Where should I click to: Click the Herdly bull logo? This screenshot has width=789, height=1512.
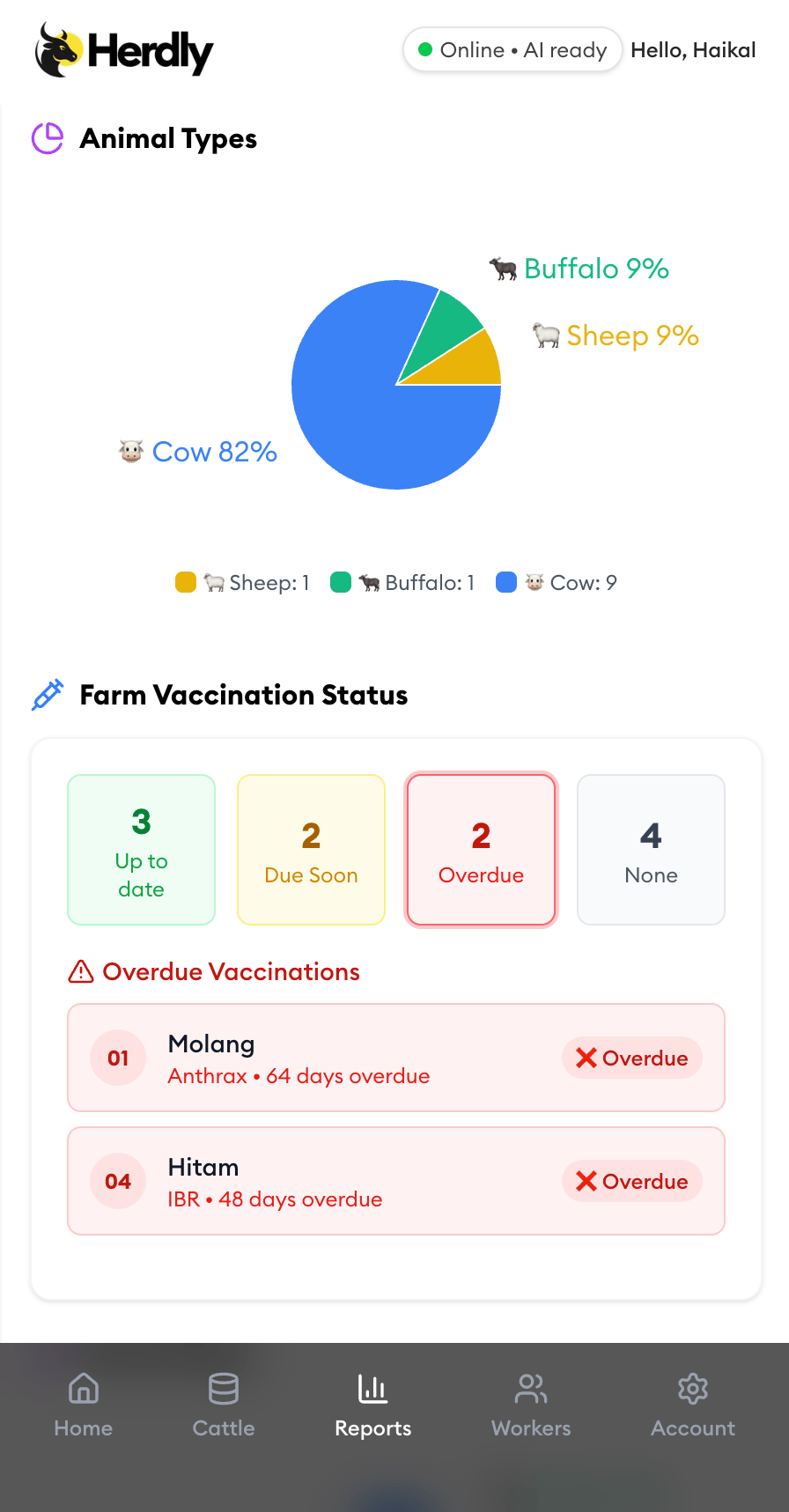coord(60,50)
